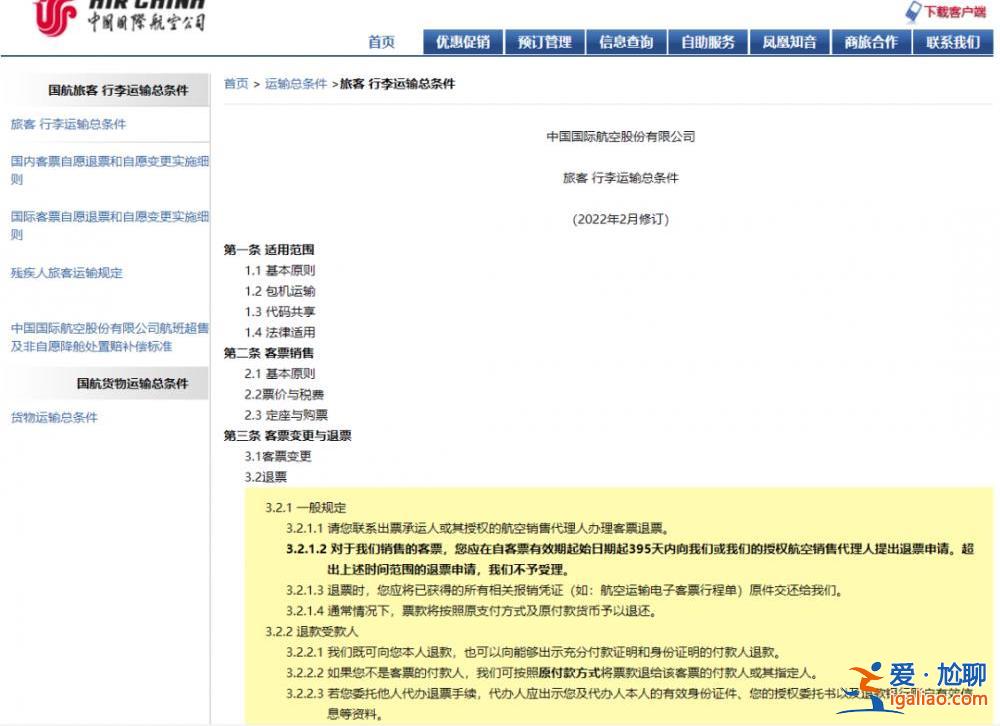Click heading 第二条 客票销售
This screenshot has width=1000, height=726.
[268, 353]
